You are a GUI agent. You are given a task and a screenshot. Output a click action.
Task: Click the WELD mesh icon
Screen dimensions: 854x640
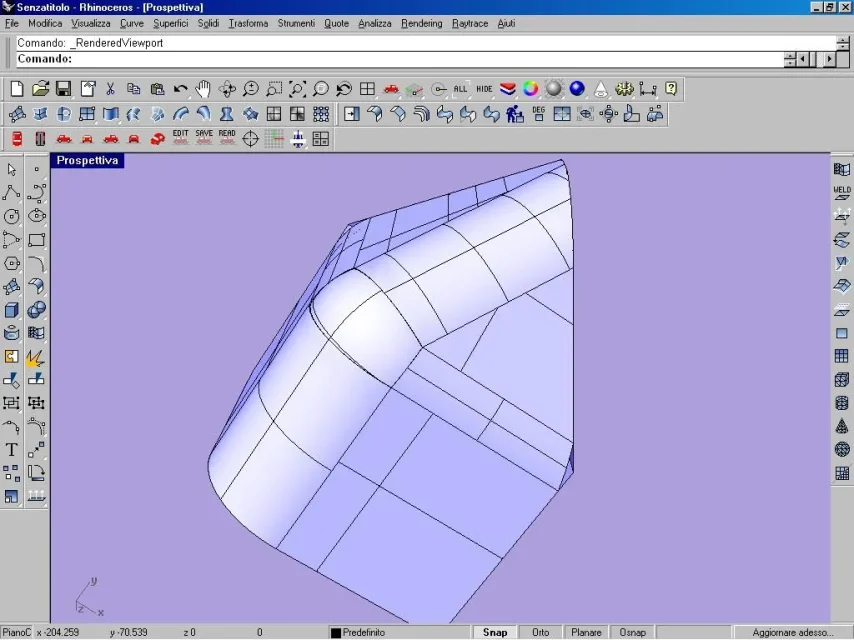[842, 193]
